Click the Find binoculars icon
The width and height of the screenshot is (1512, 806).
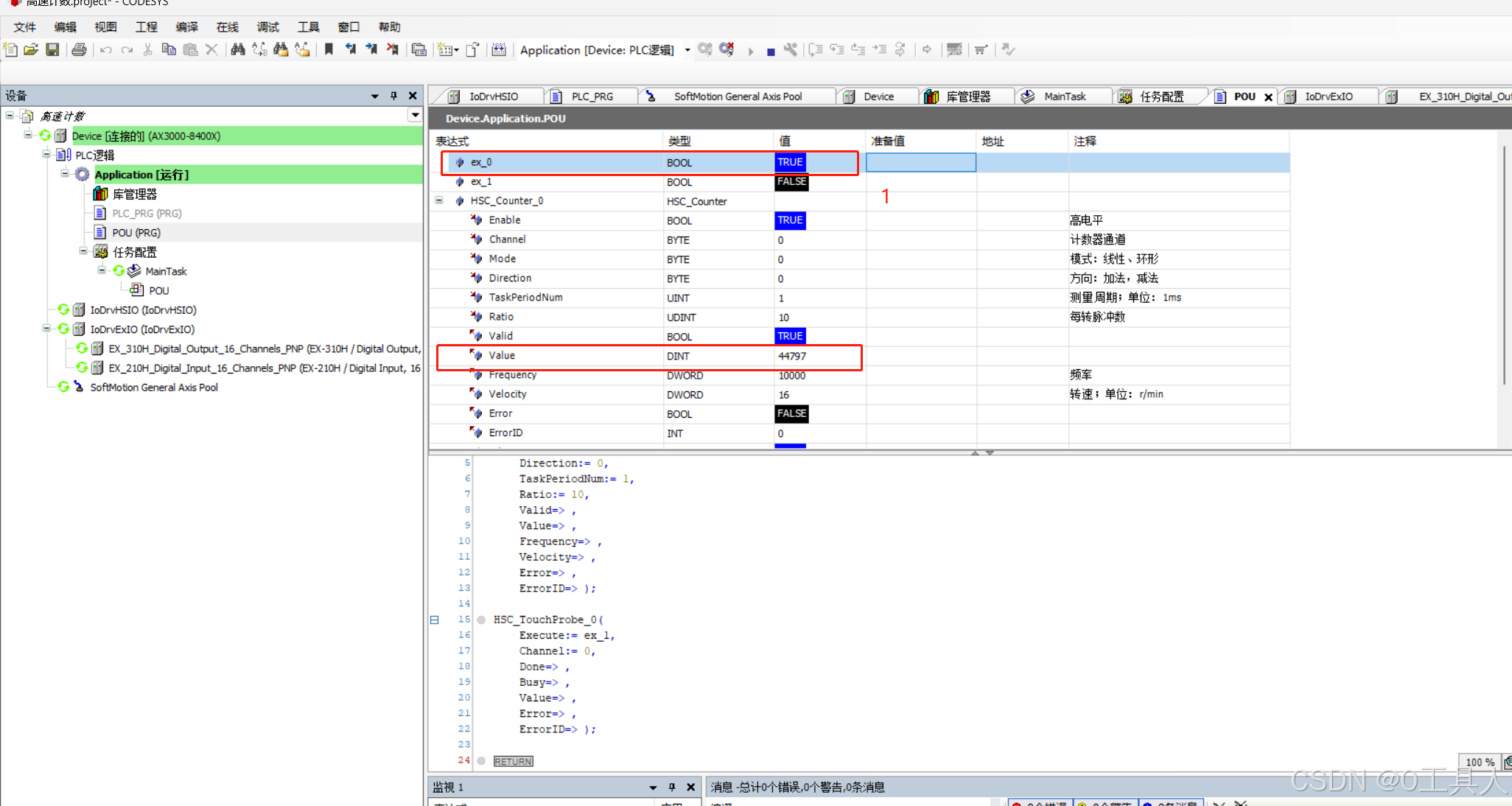pyautogui.click(x=237, y=49)
